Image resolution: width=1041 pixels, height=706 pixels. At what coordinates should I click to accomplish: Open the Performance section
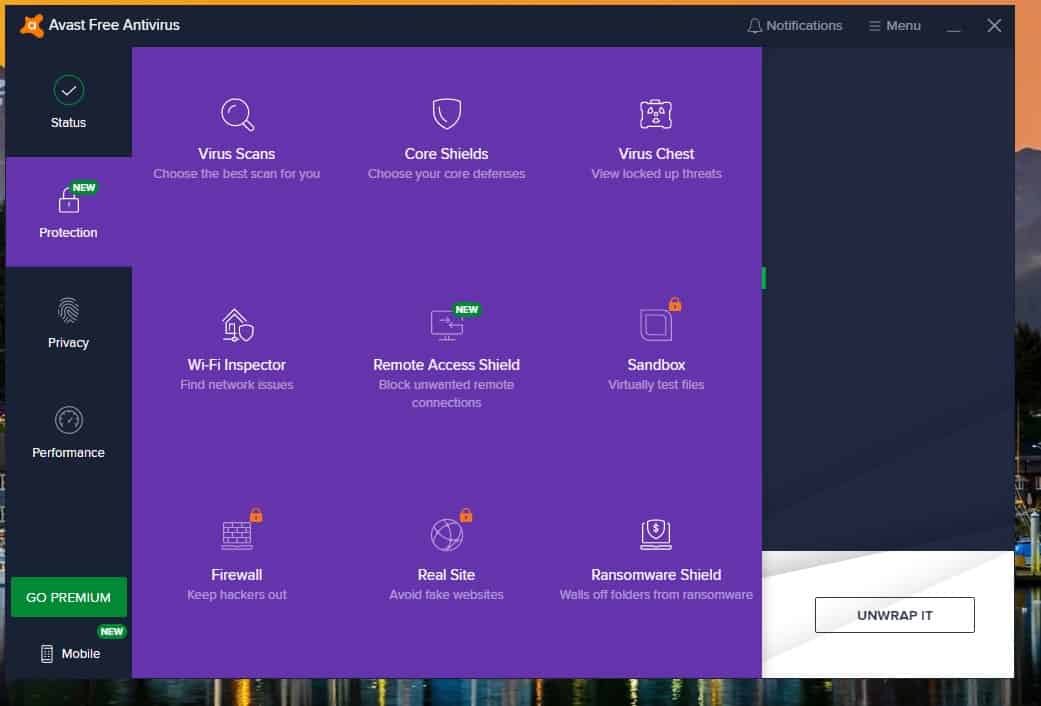(68, 432)
